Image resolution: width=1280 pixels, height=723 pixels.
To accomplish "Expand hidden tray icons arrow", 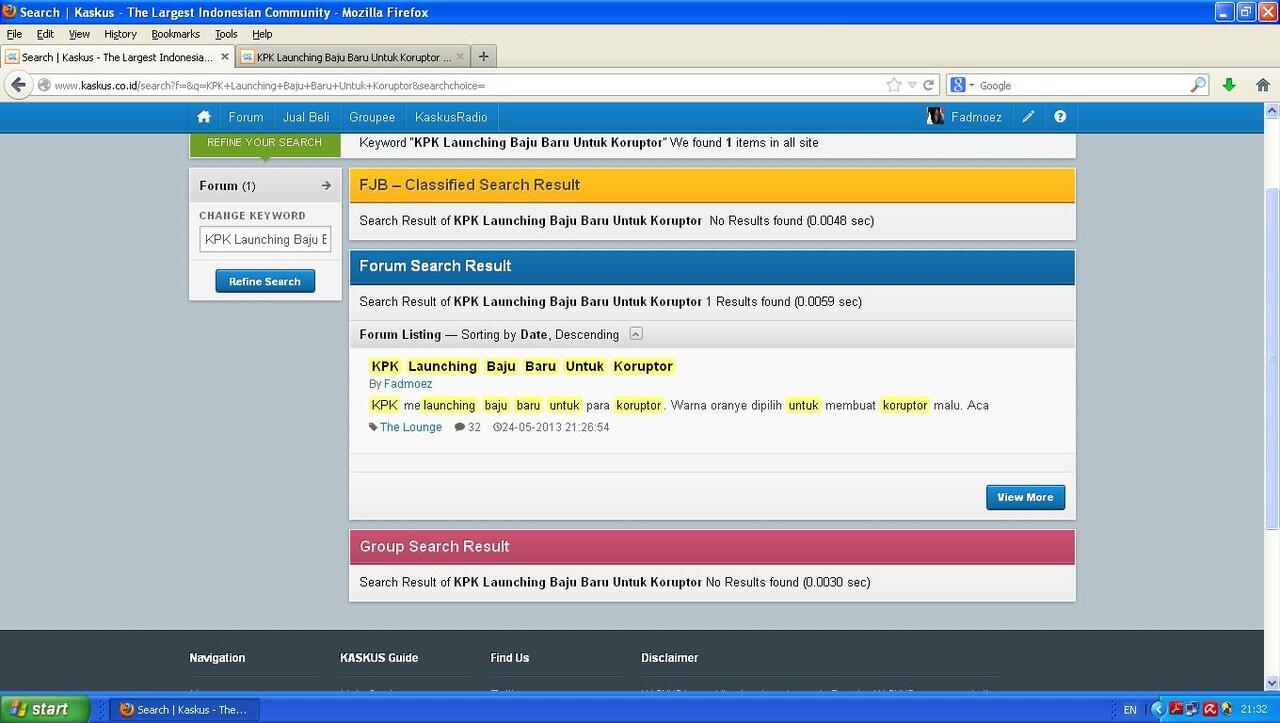I will [1158, 709].
